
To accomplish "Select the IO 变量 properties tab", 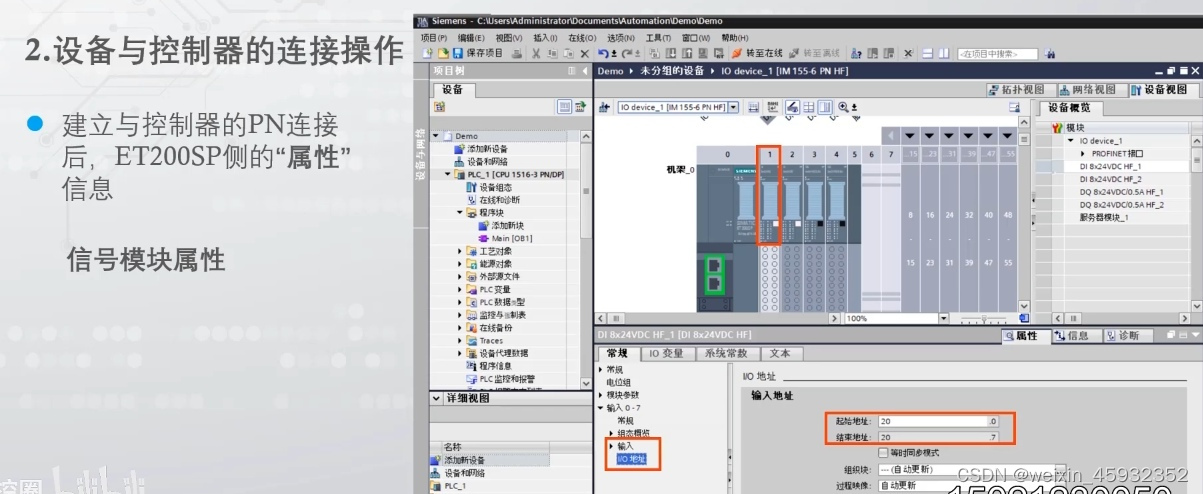I will [666, 353].
